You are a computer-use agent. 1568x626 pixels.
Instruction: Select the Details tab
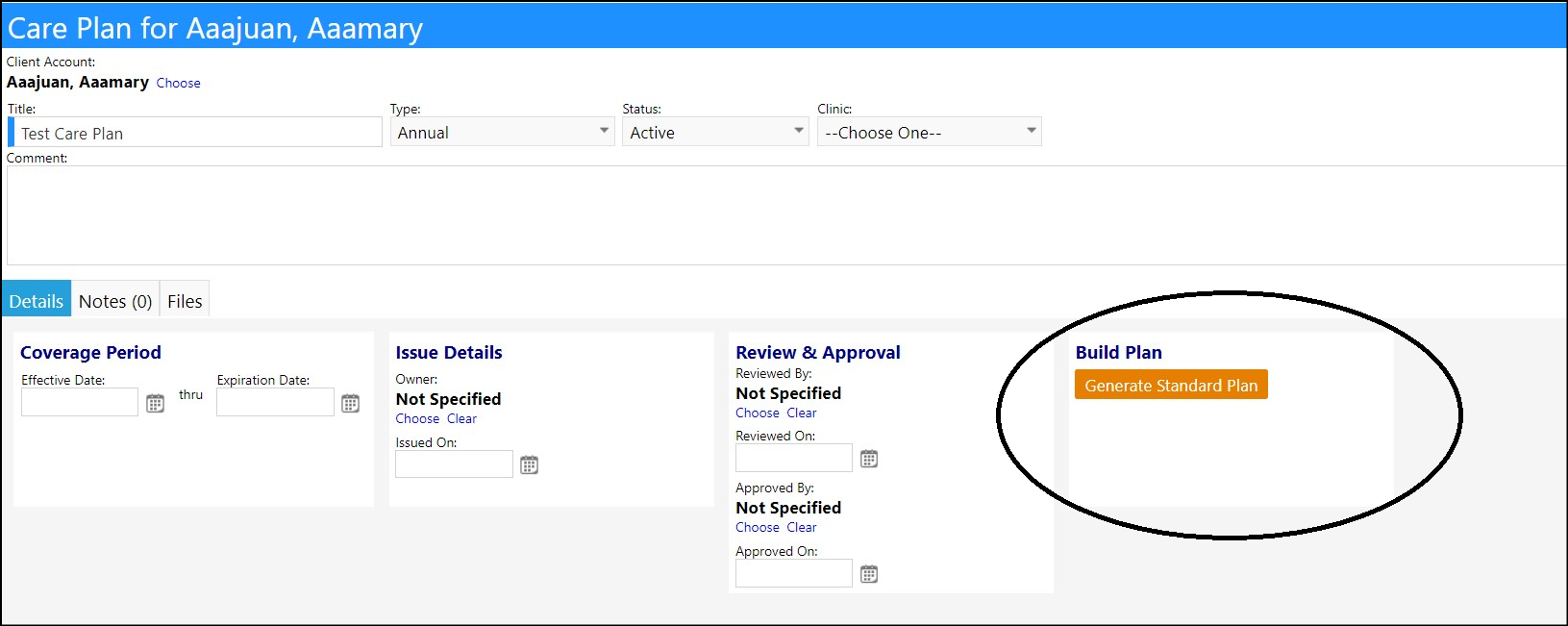pyautogui.click(x=37, y=301)
